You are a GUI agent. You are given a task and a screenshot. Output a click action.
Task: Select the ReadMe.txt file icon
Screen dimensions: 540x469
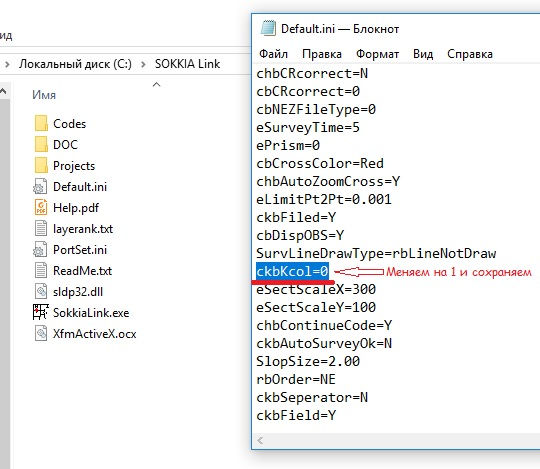coord(41,271)
